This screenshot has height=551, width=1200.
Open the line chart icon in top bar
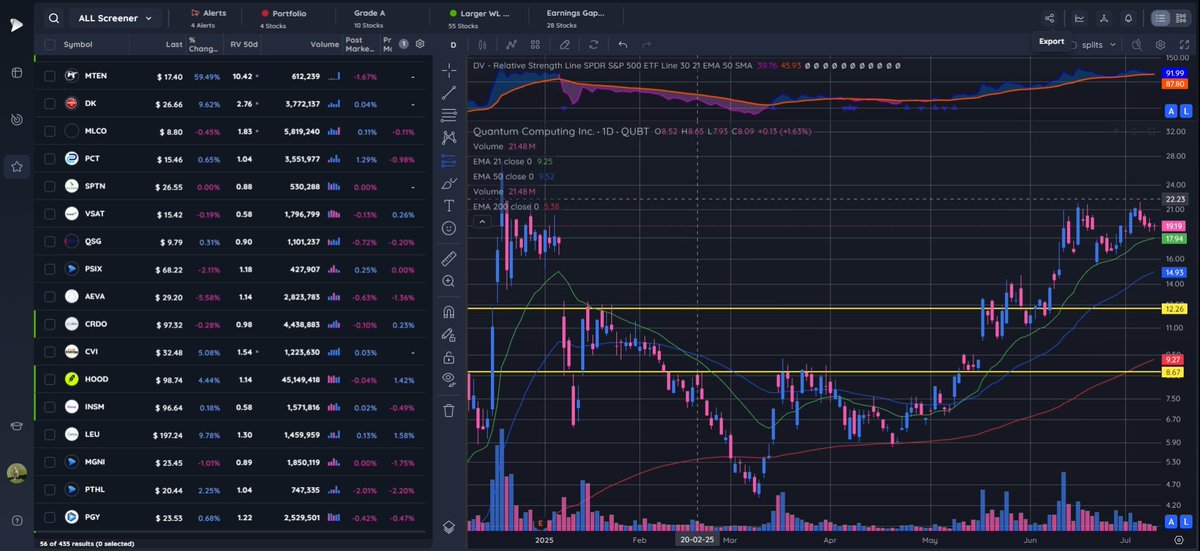click(x=1079, y=18)
